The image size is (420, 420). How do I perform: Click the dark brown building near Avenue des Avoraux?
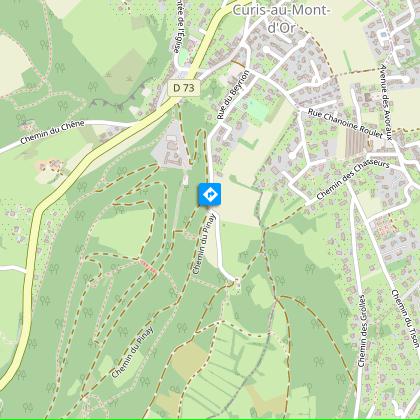[x=368, y=97]
